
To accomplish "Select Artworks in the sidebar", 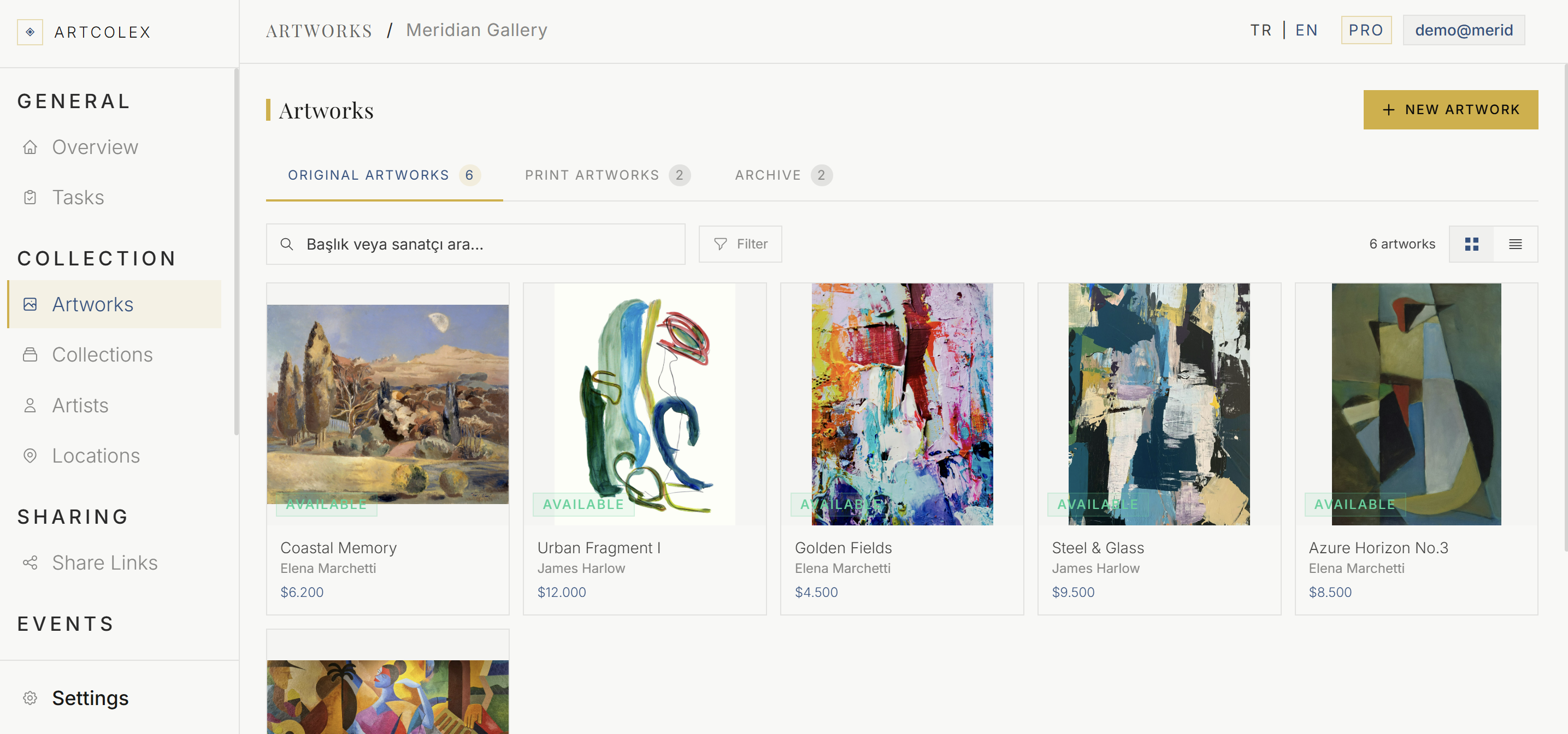I will [x=114, y=304].
